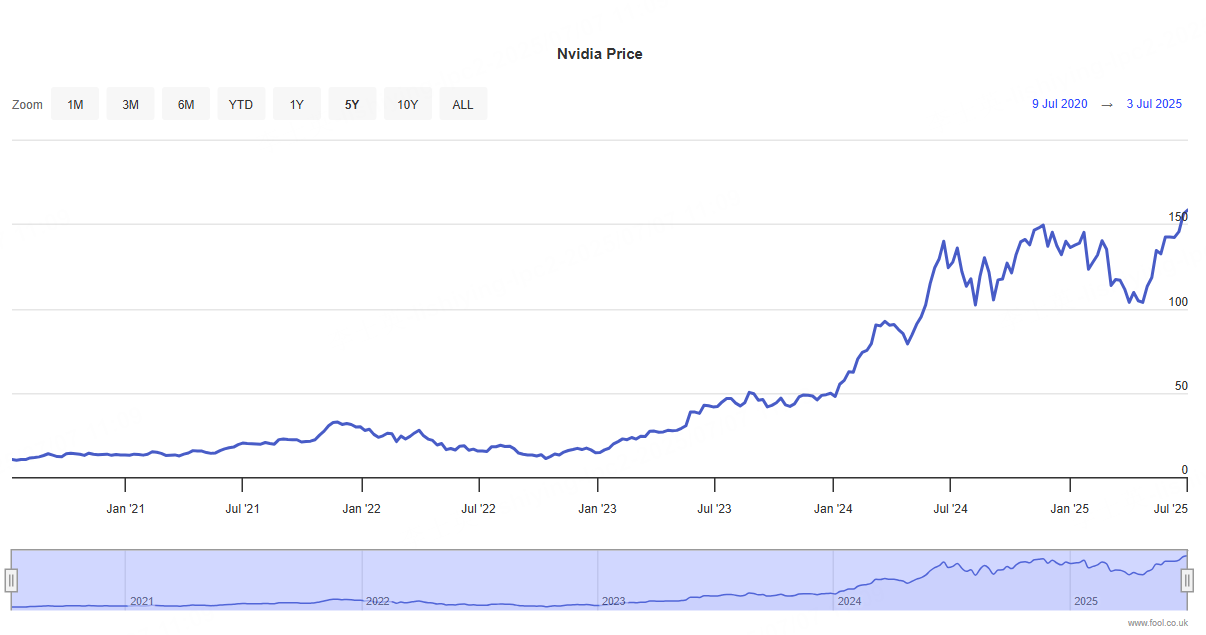Select the 1M zoom range
The image size is (1206, 635).
point(75,104)
